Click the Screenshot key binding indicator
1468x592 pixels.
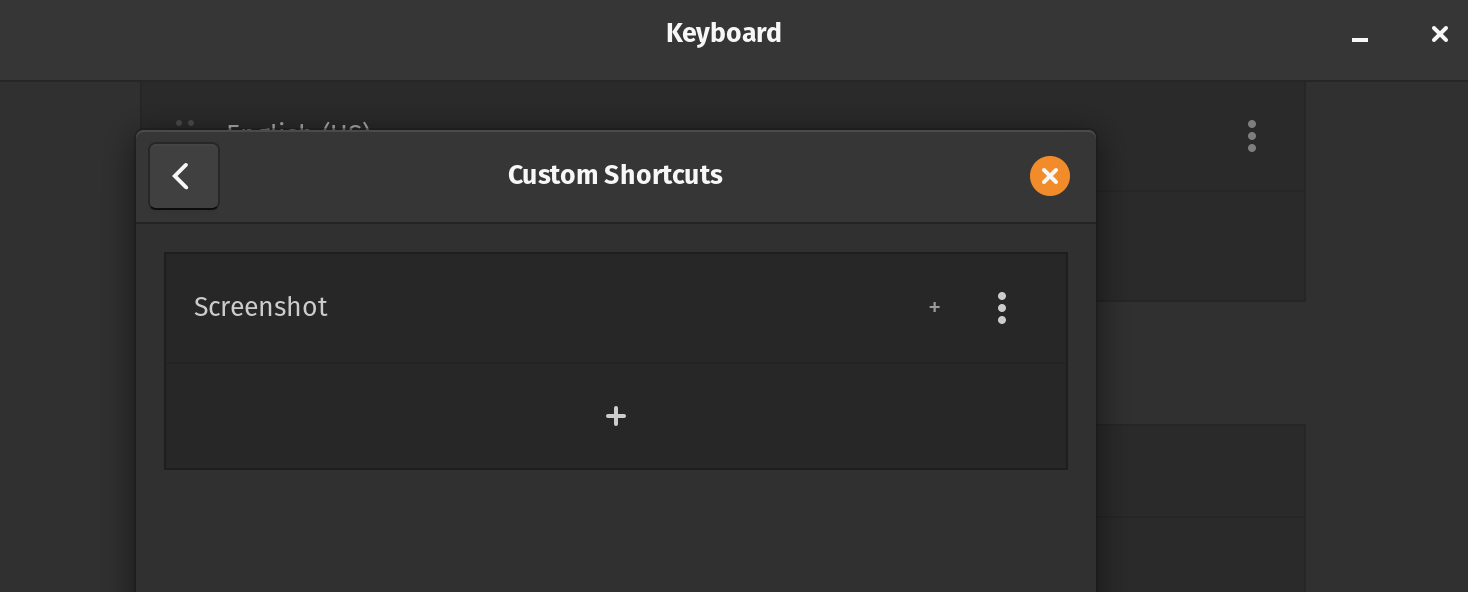934,308
